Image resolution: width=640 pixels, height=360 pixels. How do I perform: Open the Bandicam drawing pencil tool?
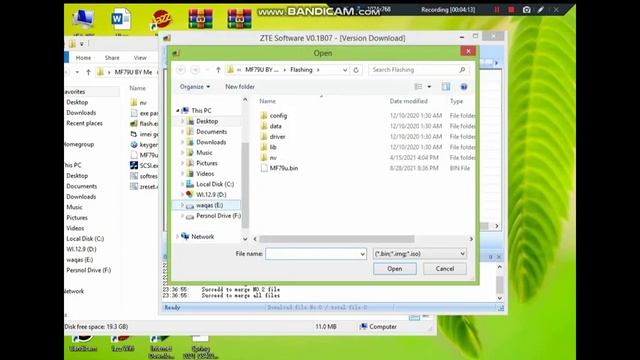click(x=541, y=9)
